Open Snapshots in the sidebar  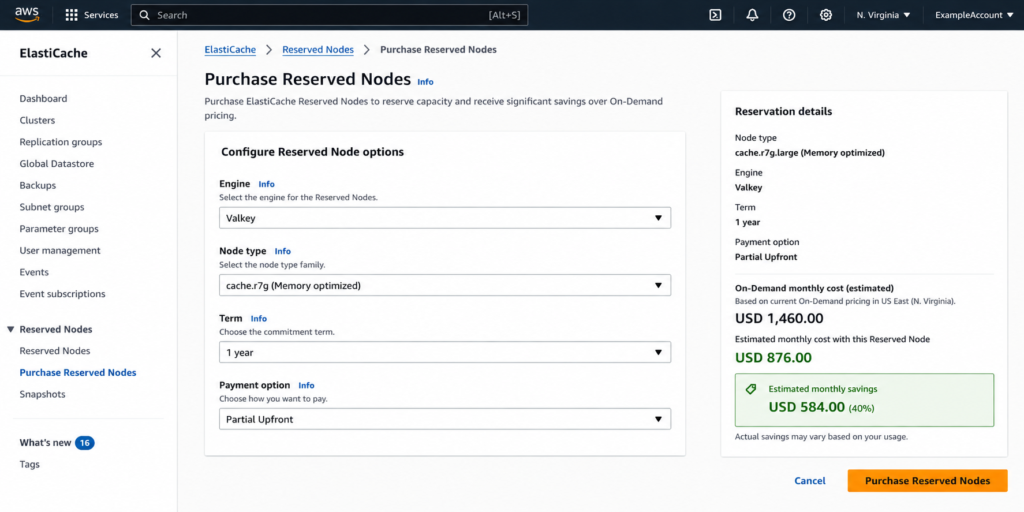click(x=42, y=394)
